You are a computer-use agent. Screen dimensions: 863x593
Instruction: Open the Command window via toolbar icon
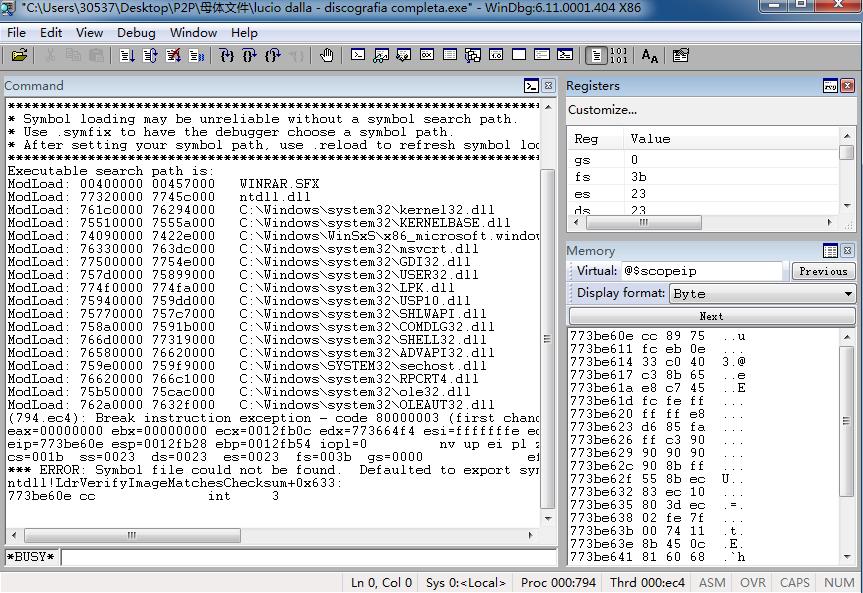point(358,56)
